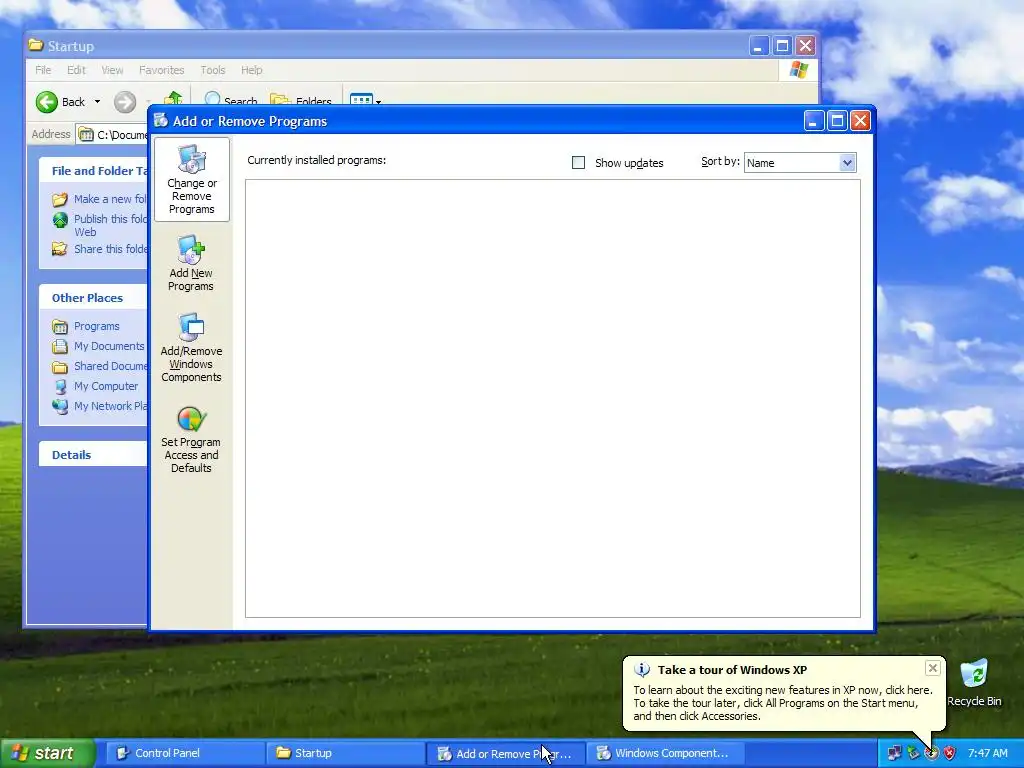This screenshot has height=768, width=1024.
Task: Open Programs under Other Places
Action: (x=86, y=326)
